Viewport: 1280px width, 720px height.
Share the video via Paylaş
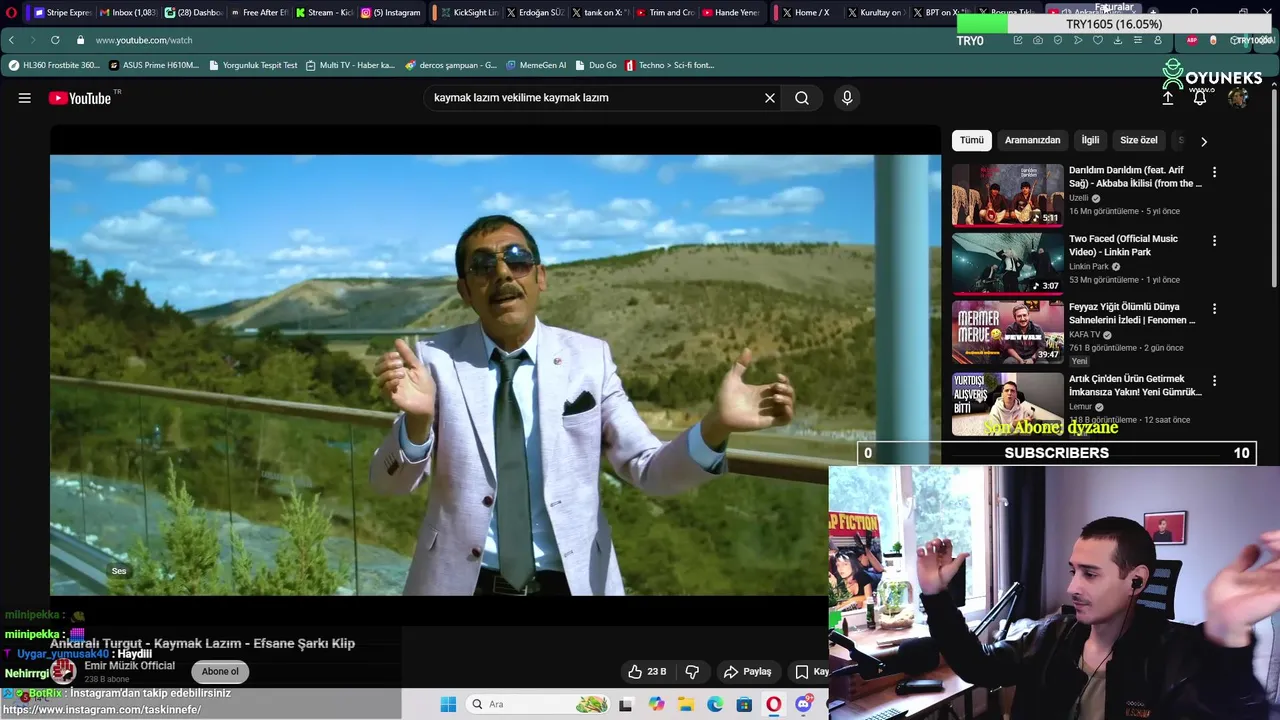tap(748, 672)
